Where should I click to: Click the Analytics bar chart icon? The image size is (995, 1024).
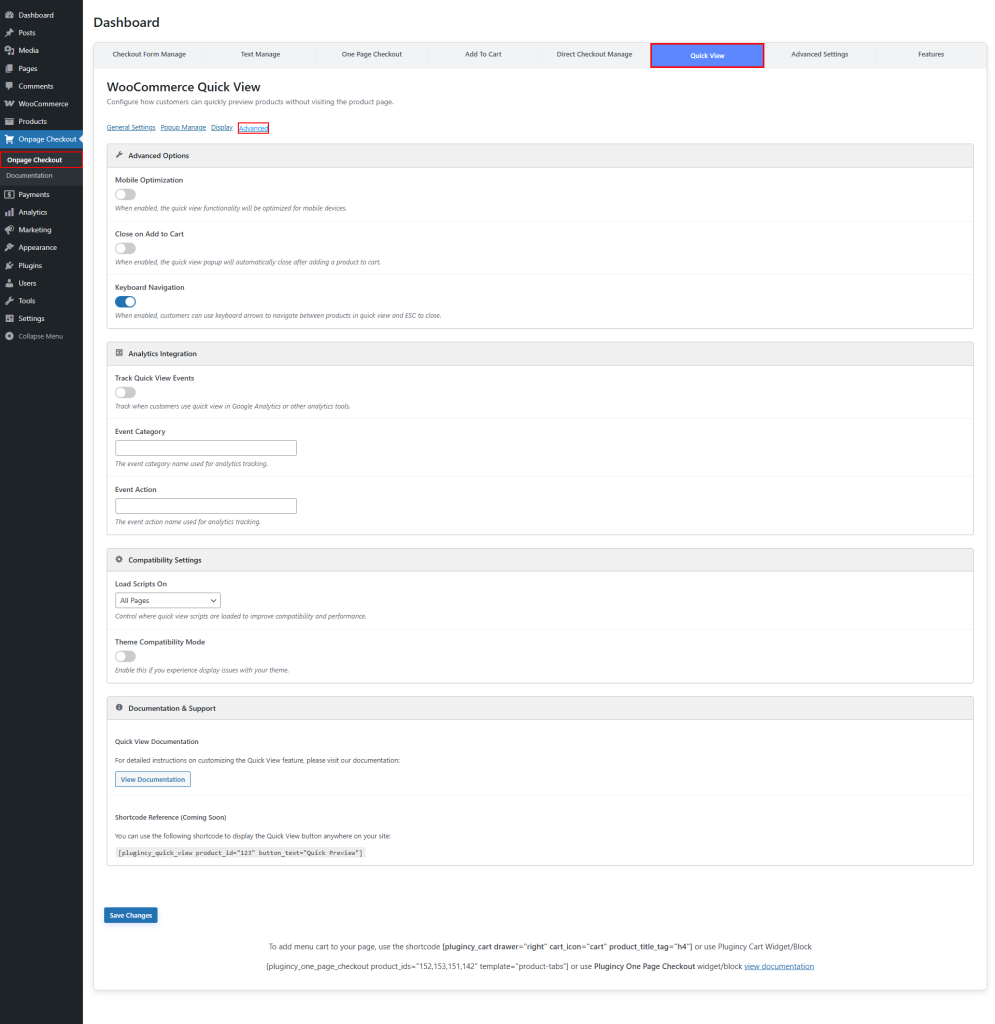click(9, 212)
